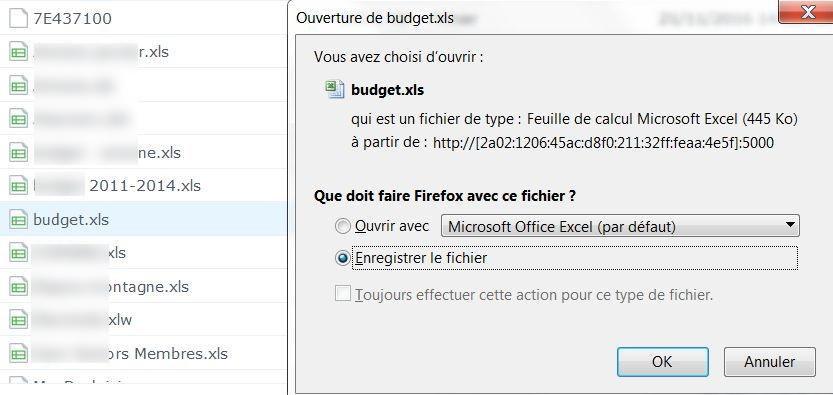833x395 pixels.
Task: Select the 'Ouvrir avec' radio button
Action: [x=343, y=227]
